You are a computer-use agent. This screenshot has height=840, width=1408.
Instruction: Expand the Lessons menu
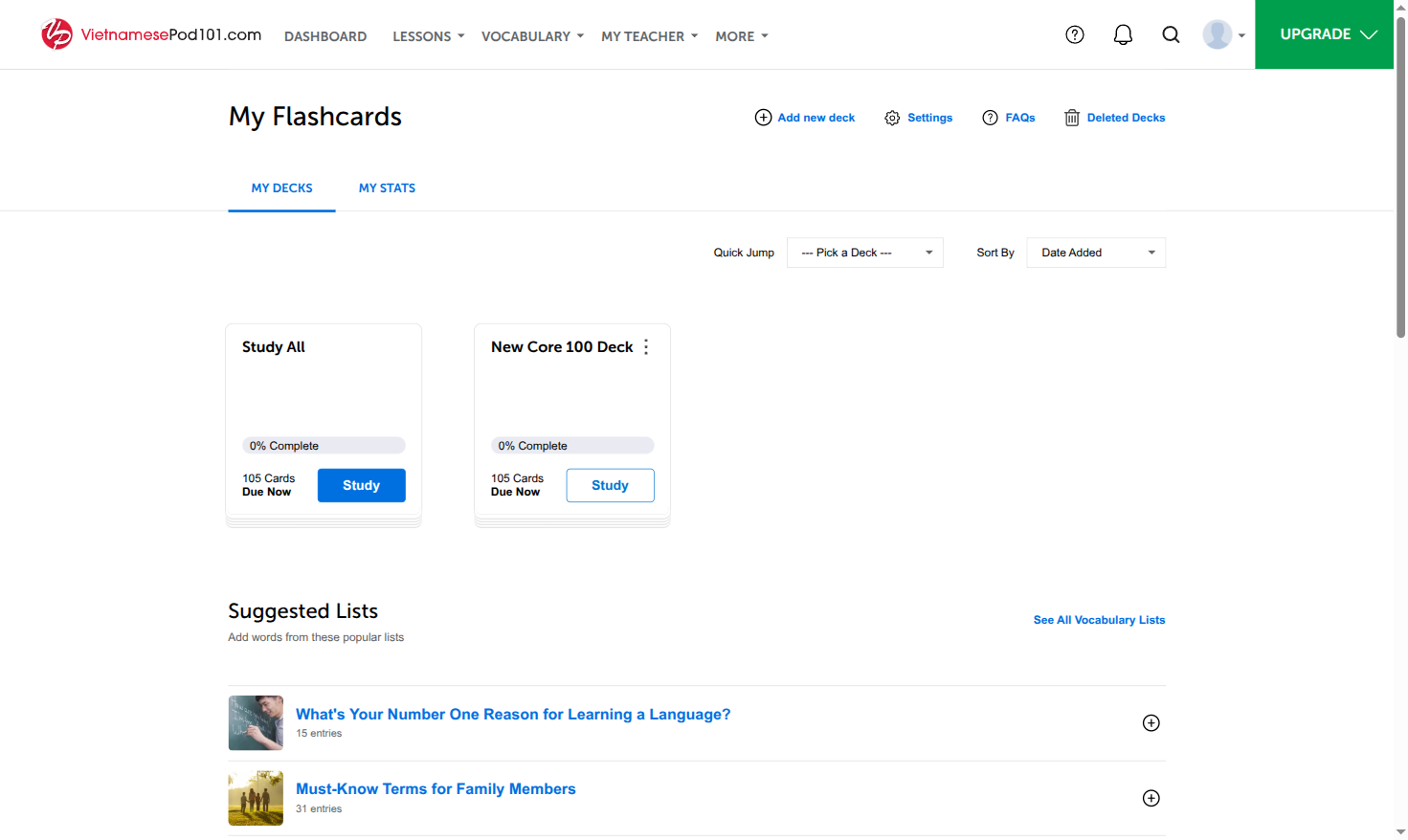[x=428, y=36]
